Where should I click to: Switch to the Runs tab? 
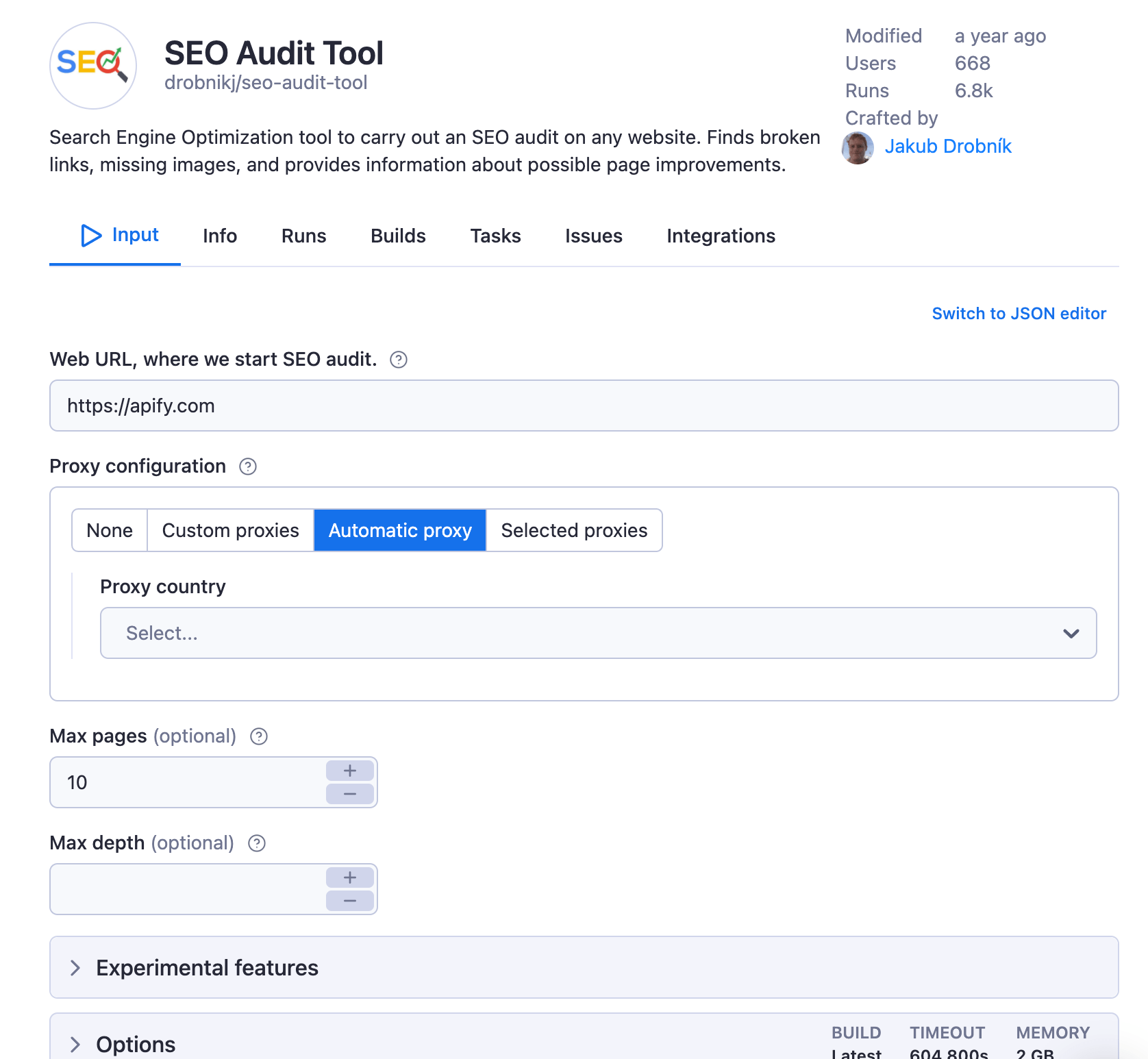tap(303, 236)
